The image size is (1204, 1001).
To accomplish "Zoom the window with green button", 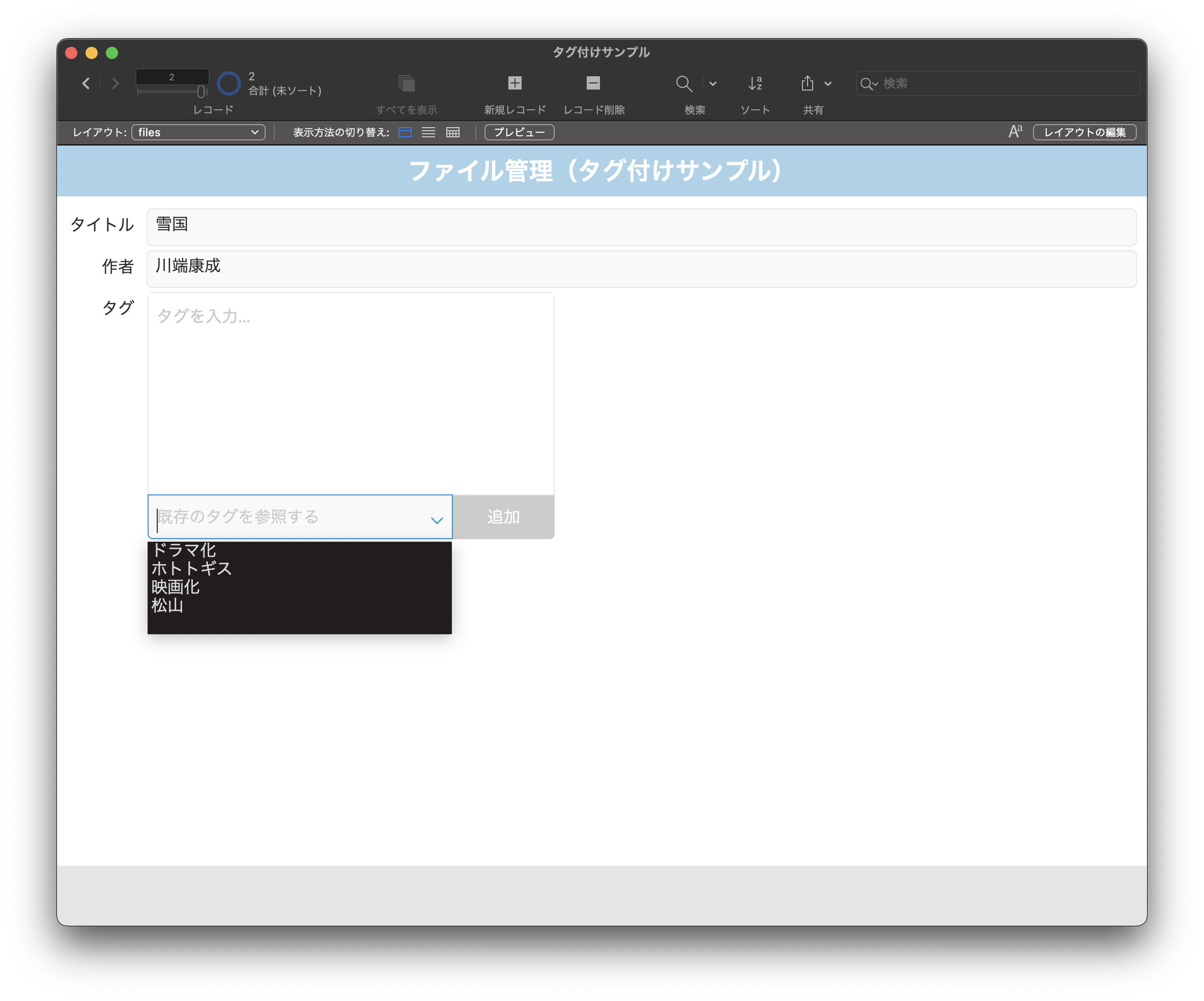I will 112,53.
